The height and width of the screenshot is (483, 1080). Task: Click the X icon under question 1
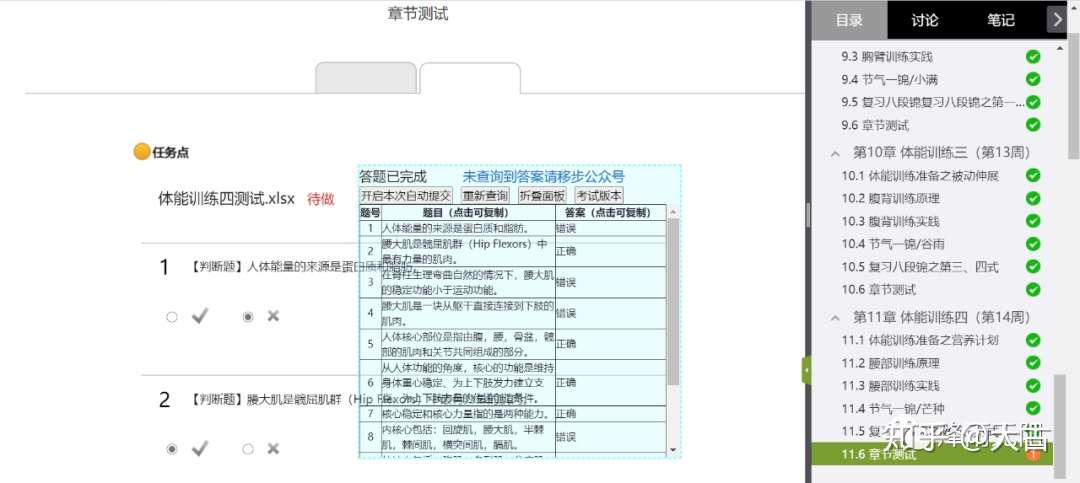point(273,316)
